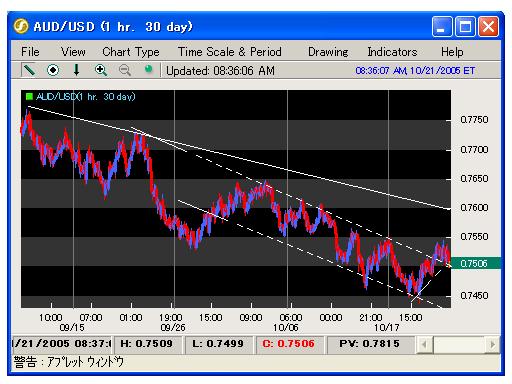Zoom out with the magnifier minus icon
Screen dimensions: 512x384
pyautogui.click(x=125, y=70)
